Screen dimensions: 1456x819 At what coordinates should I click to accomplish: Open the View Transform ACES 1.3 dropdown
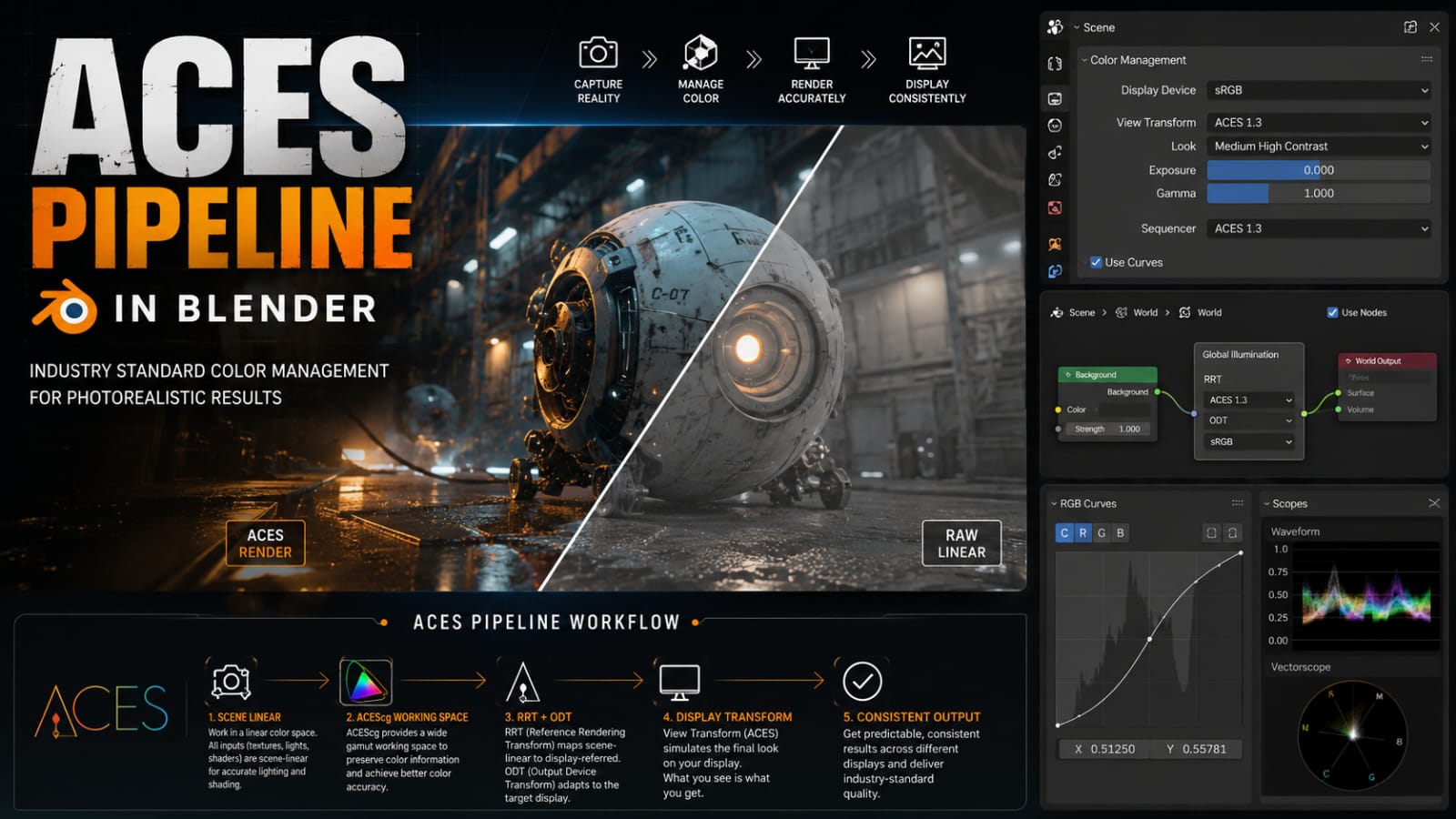[x=1319, y=122]
